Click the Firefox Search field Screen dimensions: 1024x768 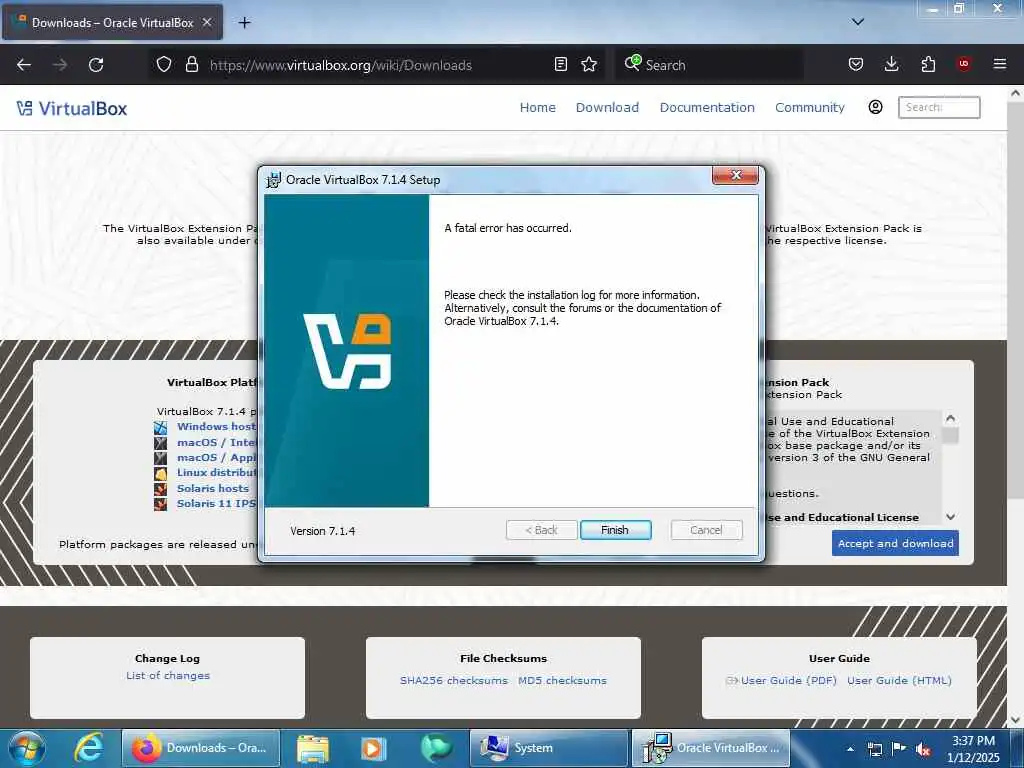pos(709,65)
